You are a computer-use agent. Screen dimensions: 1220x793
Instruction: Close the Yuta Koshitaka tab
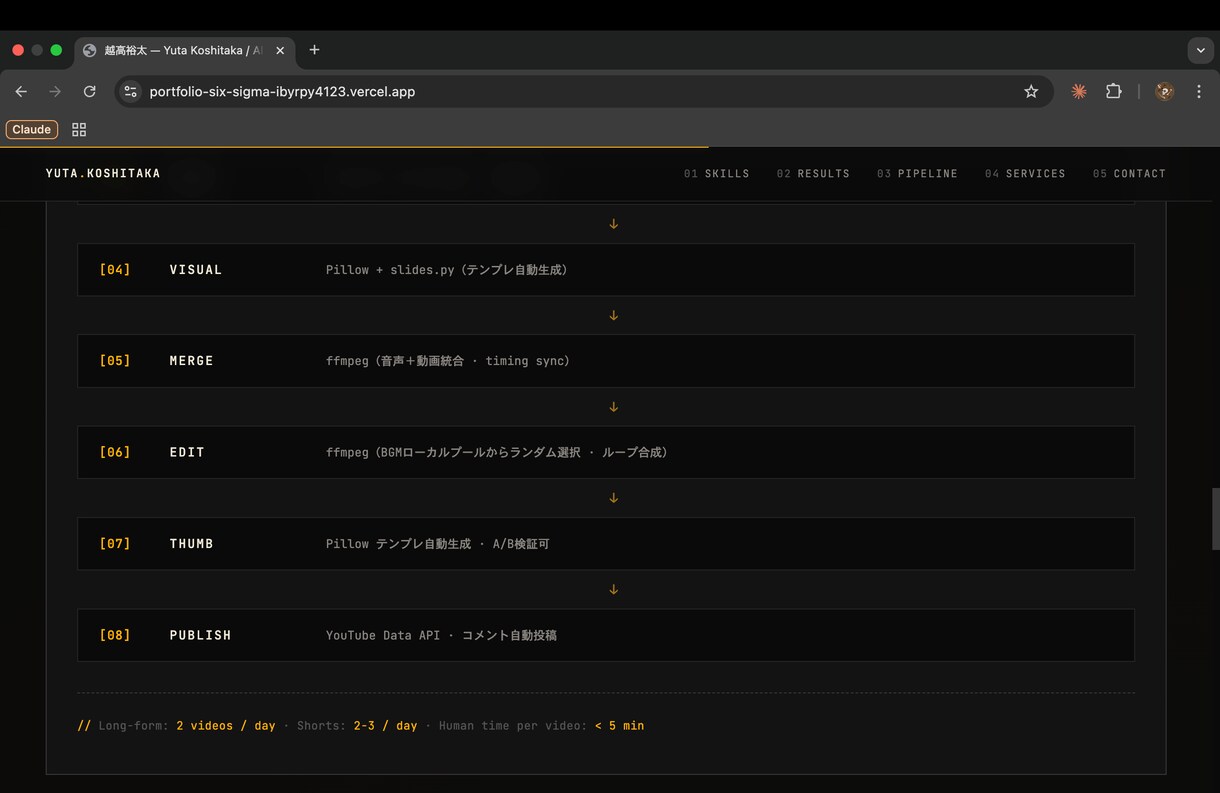click(280, 50)
